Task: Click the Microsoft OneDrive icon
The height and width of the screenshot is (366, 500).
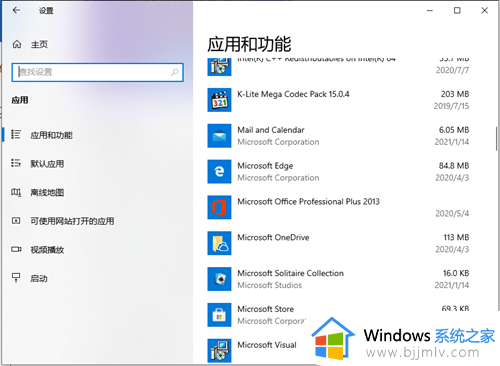Action: pos(219,243)
